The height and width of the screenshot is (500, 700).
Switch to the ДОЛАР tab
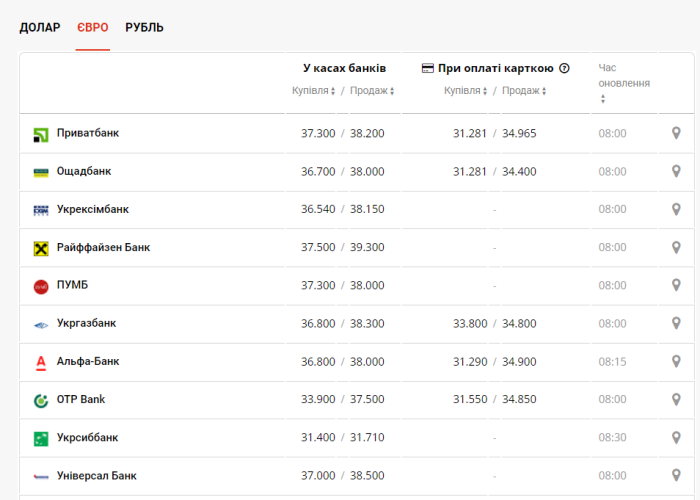40,27
